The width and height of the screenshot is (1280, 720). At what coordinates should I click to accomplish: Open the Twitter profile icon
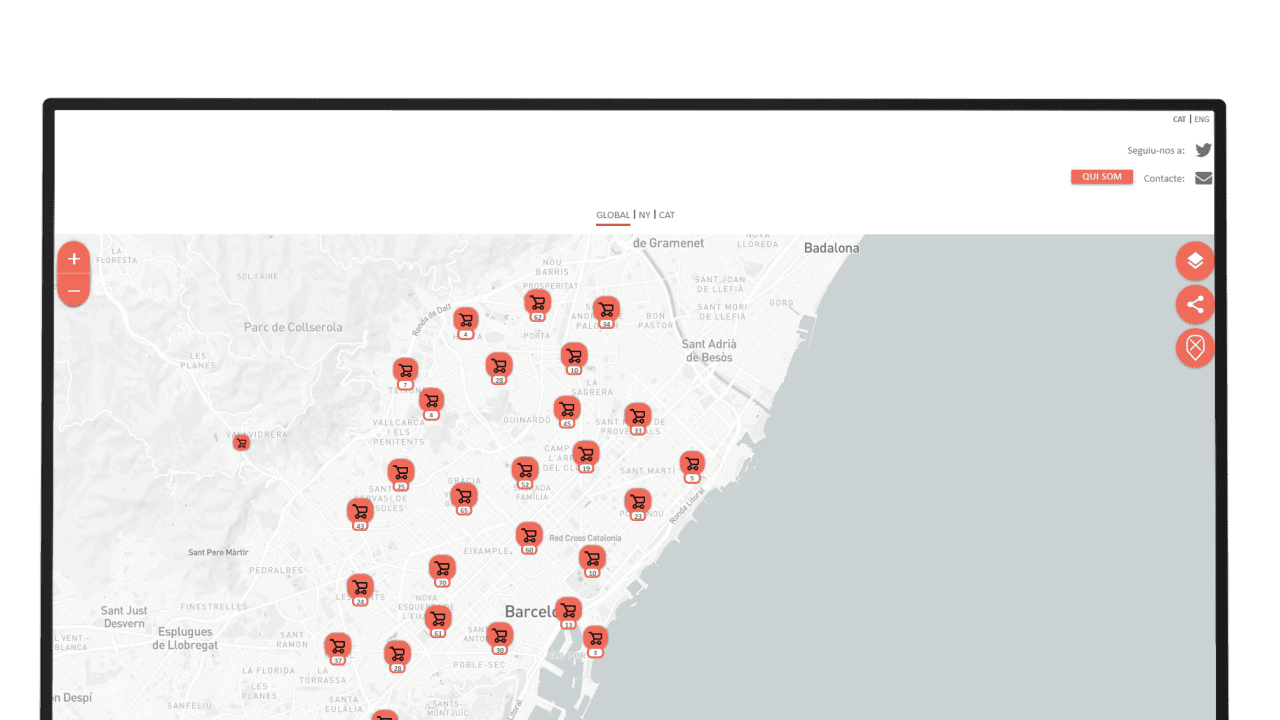(x=1202, y=149)
